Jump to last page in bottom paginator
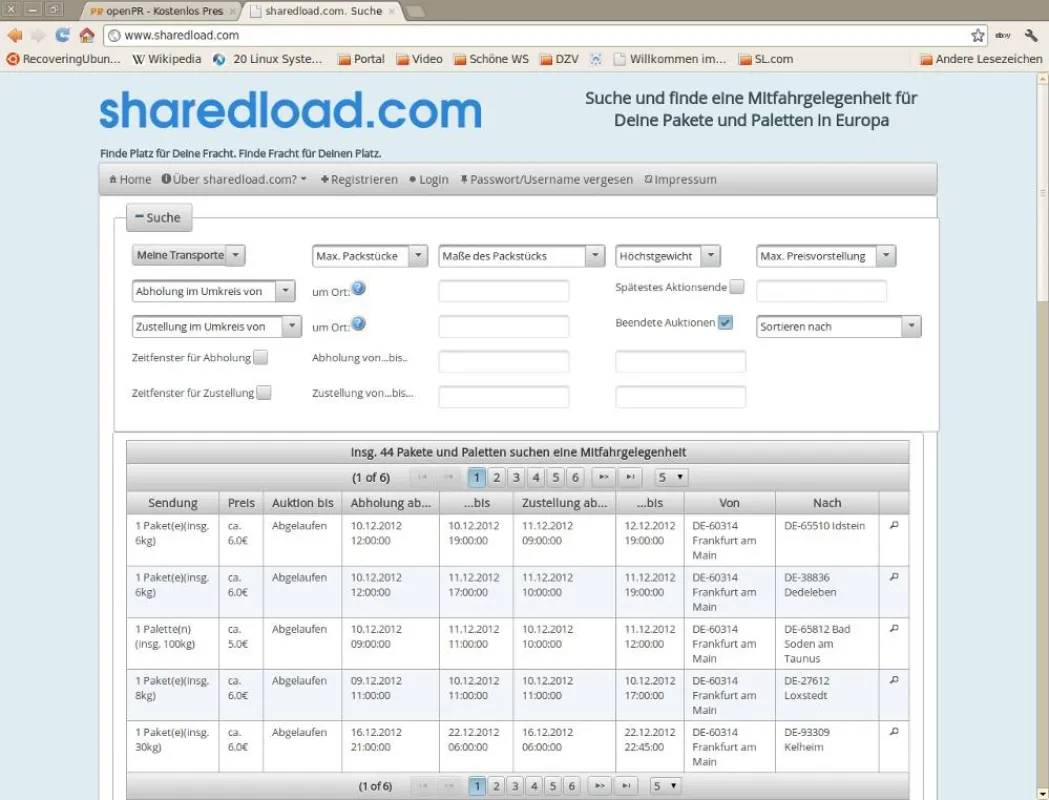This screenshot has width=1049, height=800. [626, 786]
